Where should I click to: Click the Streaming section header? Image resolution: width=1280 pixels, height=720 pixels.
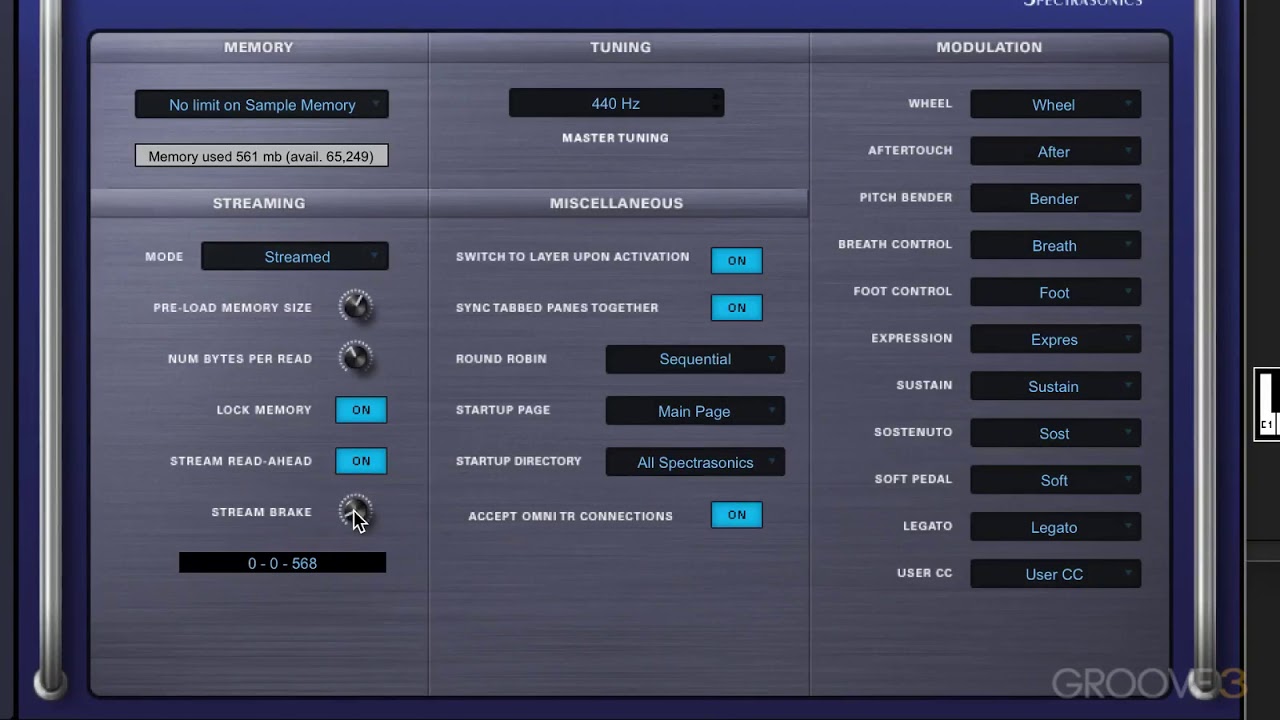click(259, 203)
